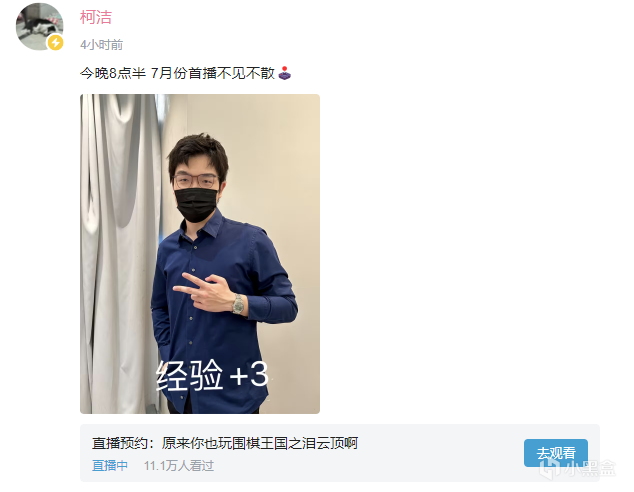Image resolution: width=634 pixels, height=492 pixels.
Task: Click the 小黑盒 watermark logo icon
Action: 549,468
